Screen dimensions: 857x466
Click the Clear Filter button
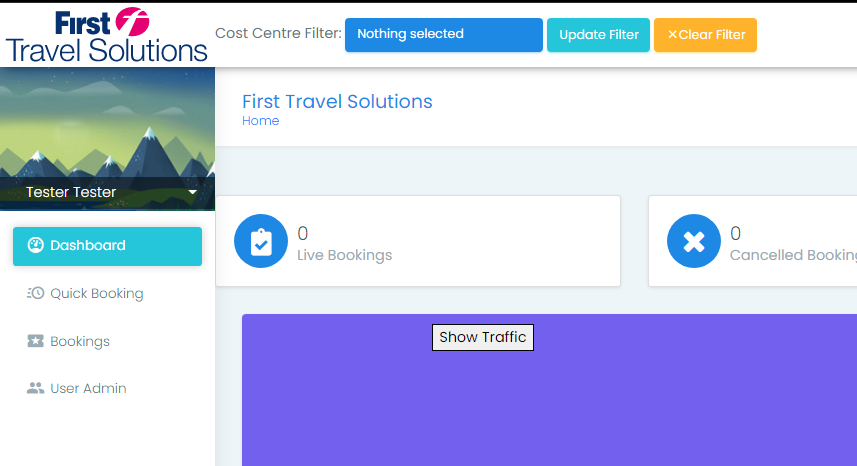pyautogui.click(x=706, y=35)
